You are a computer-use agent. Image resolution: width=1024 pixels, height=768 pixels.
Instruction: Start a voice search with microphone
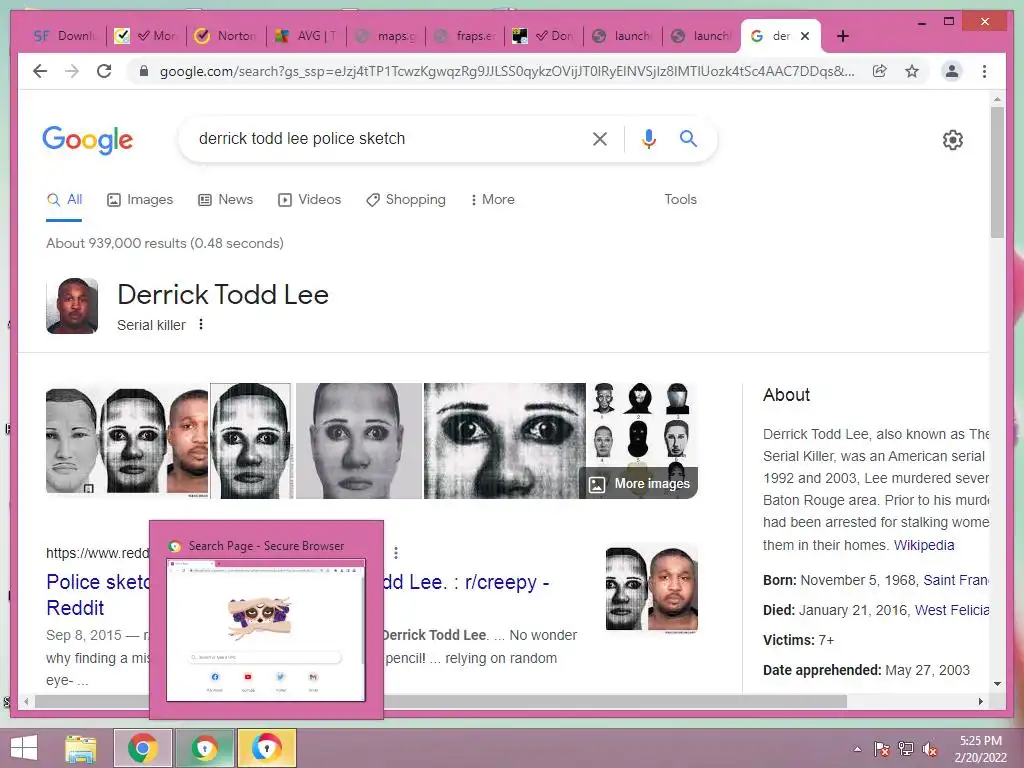(648, 138)
